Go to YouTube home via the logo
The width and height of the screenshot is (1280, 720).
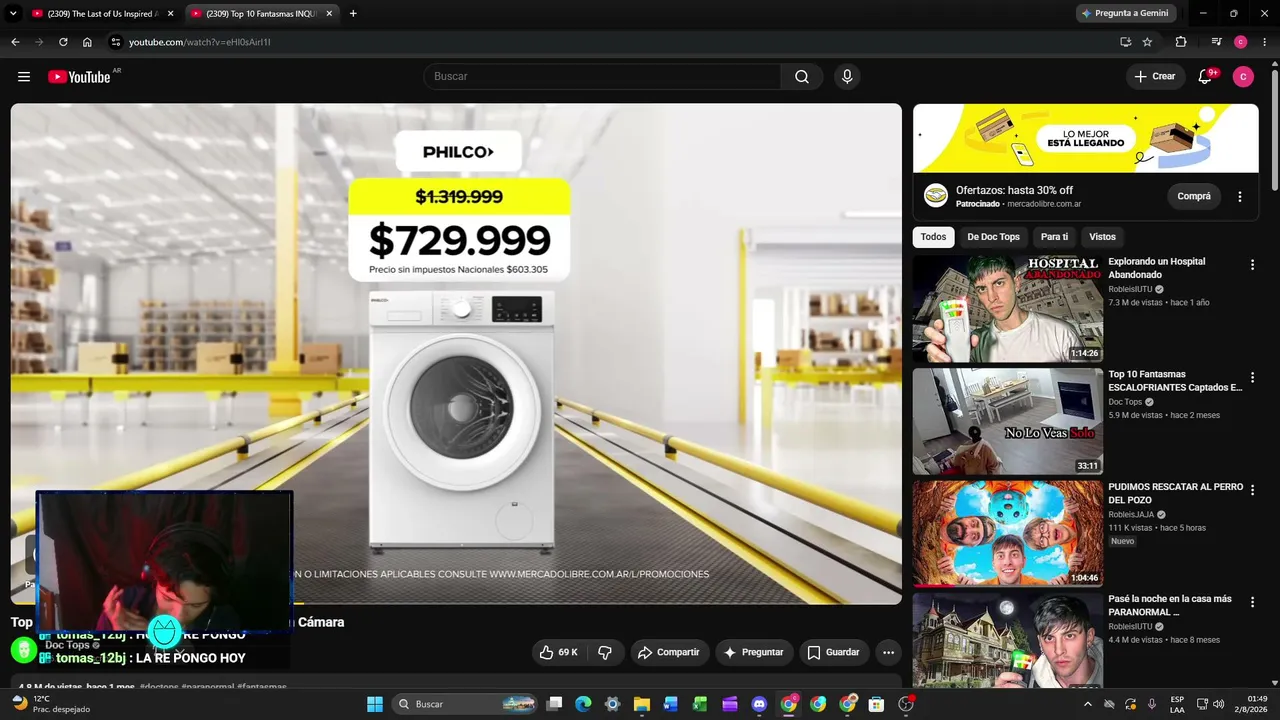click(79, 77)
